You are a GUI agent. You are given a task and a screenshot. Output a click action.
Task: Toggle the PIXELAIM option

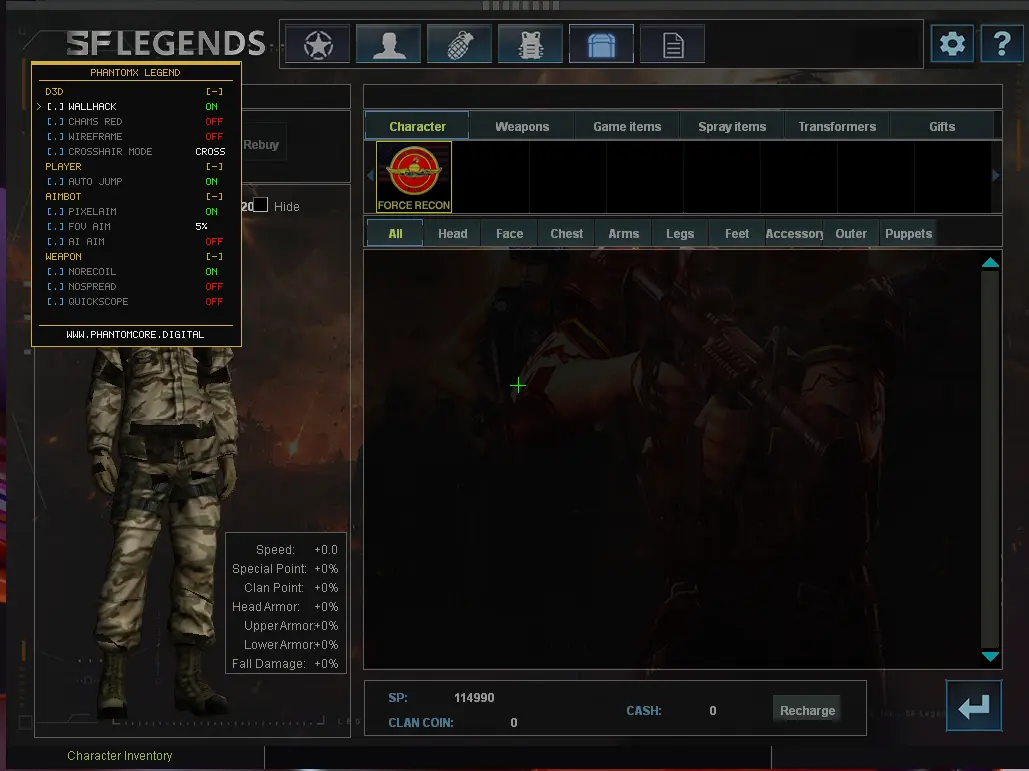coord(135,211)
